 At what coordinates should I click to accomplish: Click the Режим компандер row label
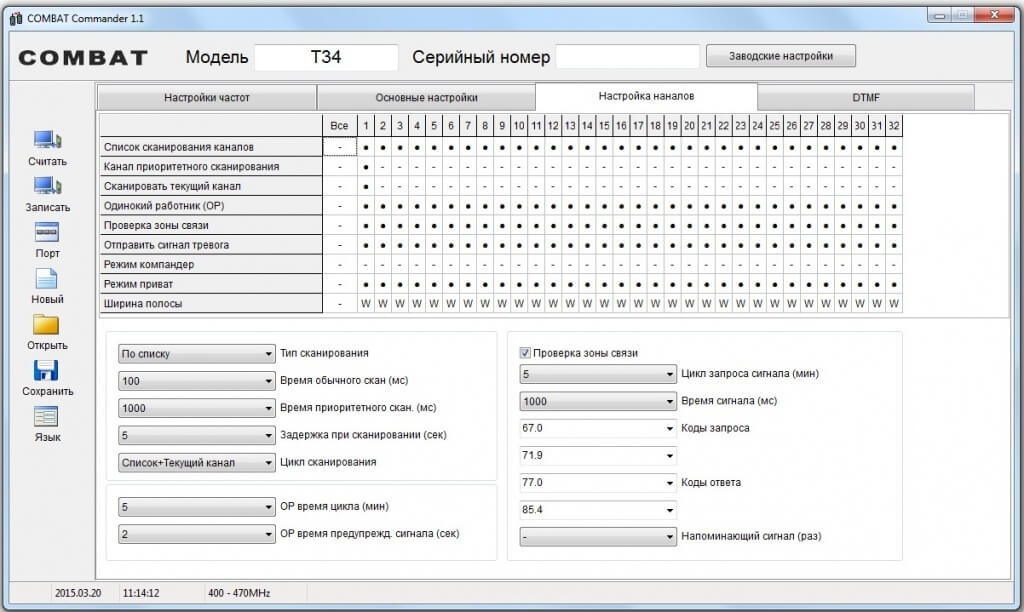tap(211, 265)
